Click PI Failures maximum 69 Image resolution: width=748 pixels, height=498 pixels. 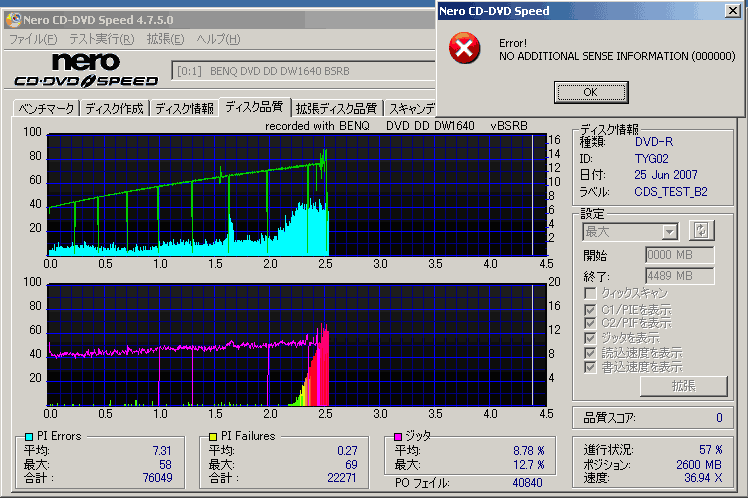[x=351, y=464]
